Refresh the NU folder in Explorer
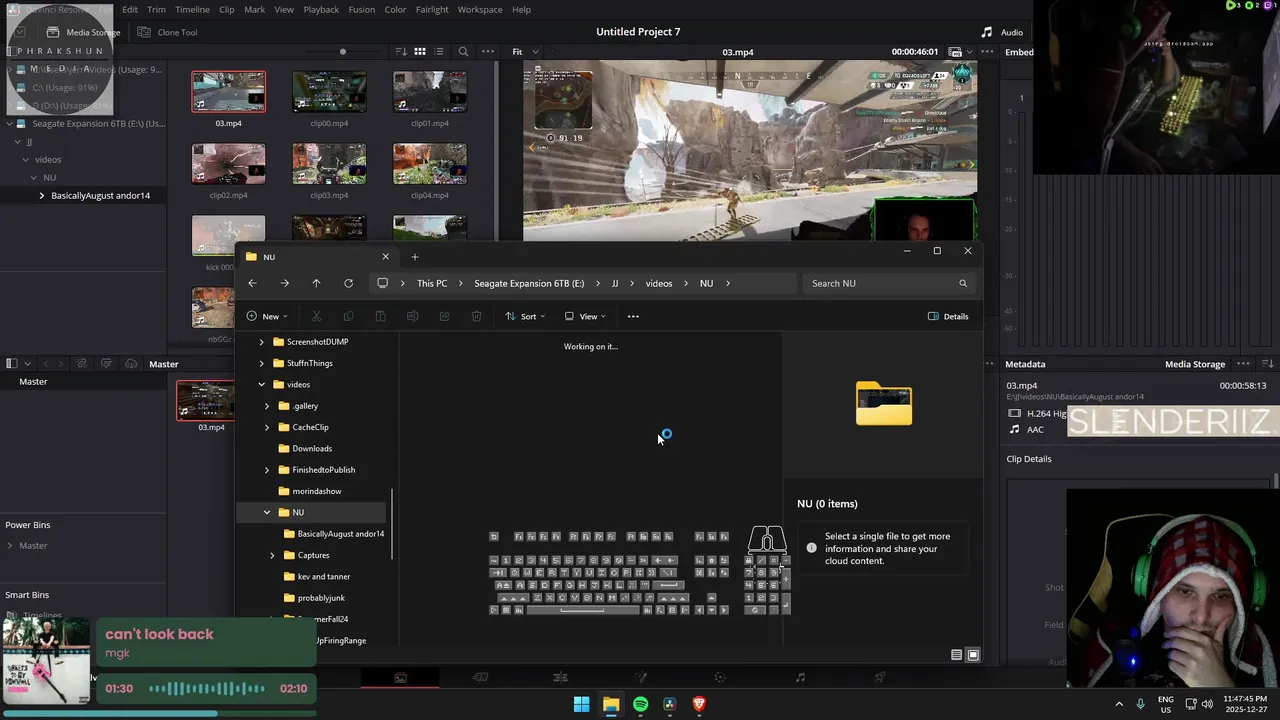This screenshot has height=720, width=1280. tap(348, 283)
